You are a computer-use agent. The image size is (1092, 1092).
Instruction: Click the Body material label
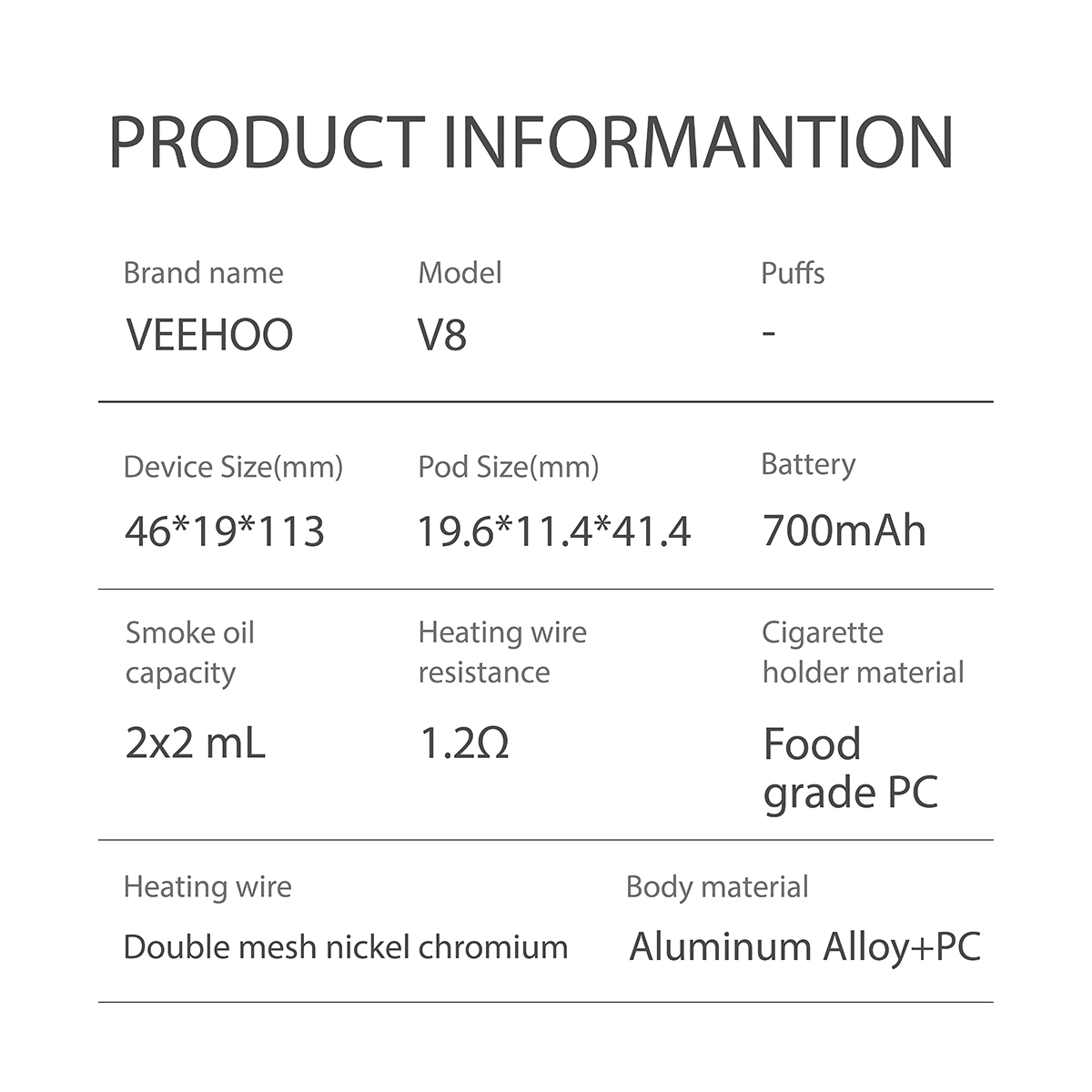point(717,887)
